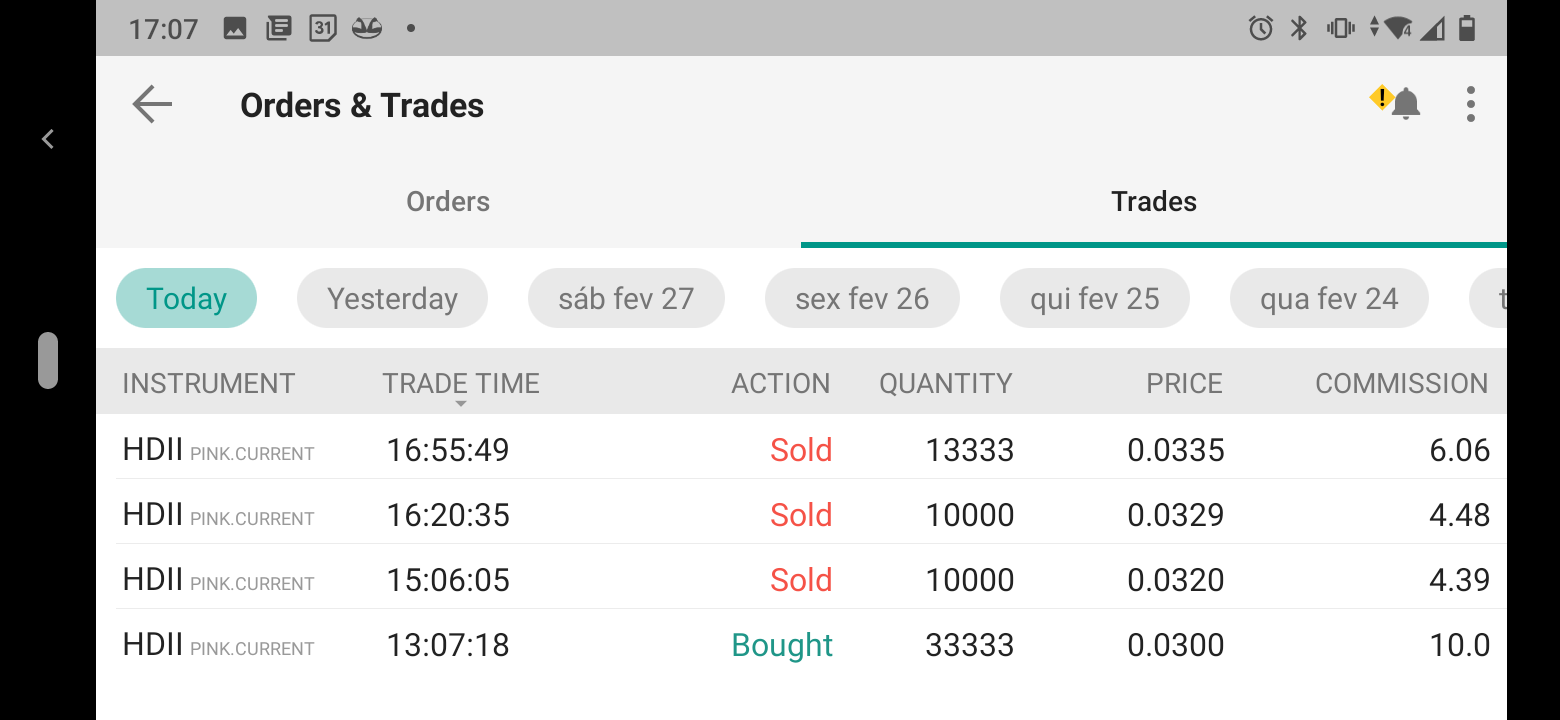Tap the calendar 31 status icon
The width and height of the screenshot is (1560, 720).
(x=322, y=28)
